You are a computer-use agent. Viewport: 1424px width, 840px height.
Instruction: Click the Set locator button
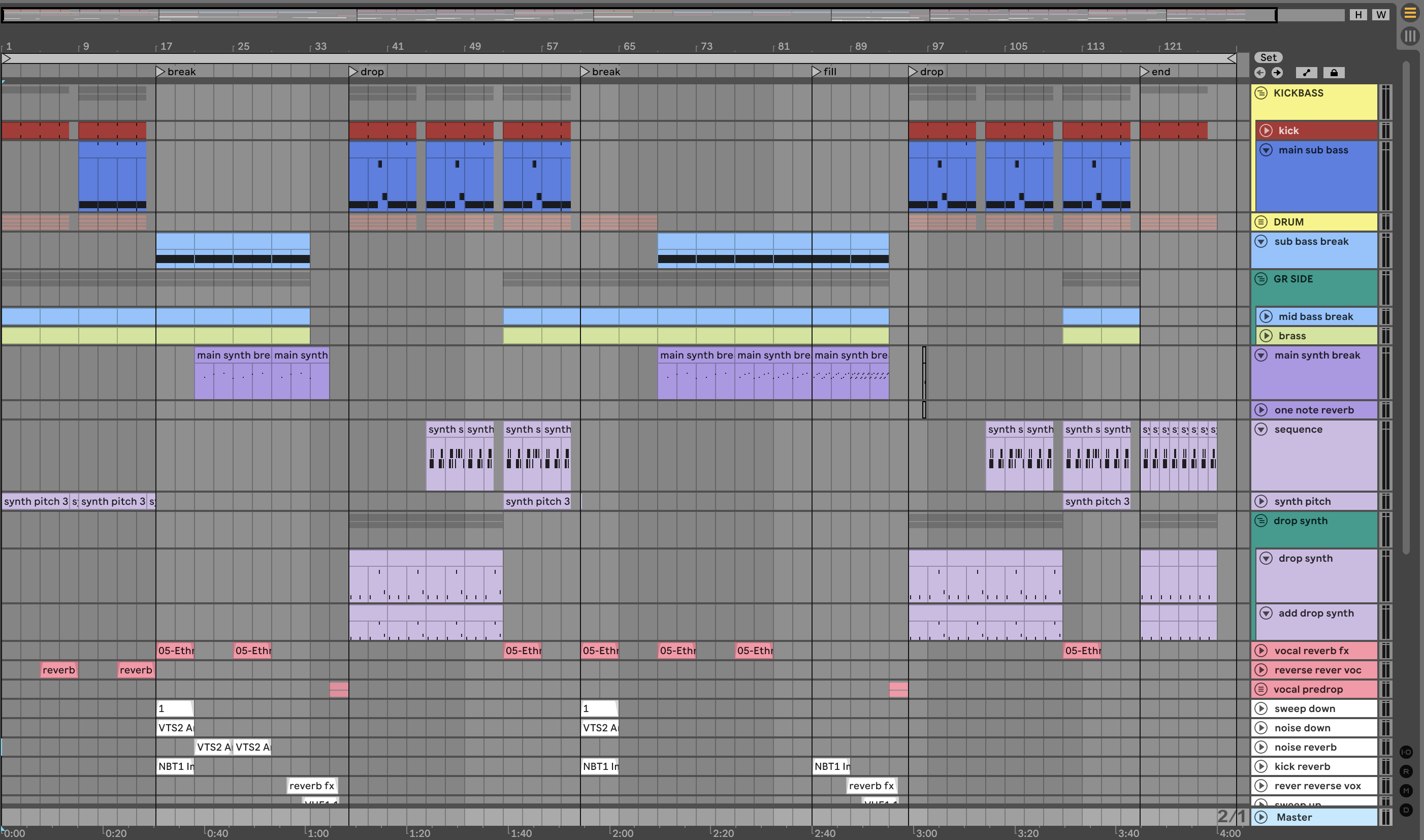pyautogui.click(x=1269, y=57)
